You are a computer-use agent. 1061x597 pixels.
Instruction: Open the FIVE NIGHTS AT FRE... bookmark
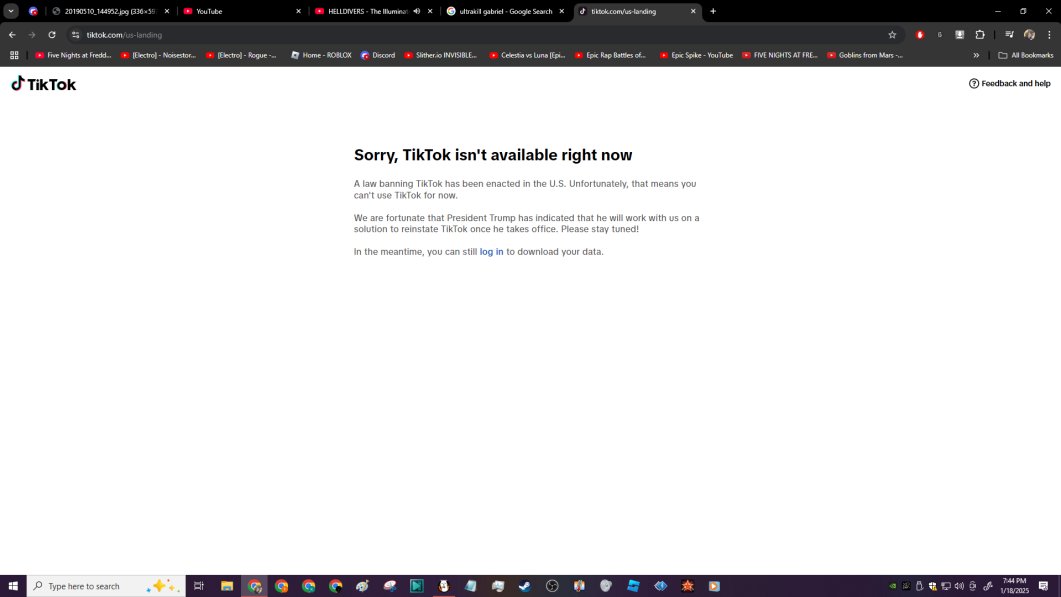pos(780,56)
